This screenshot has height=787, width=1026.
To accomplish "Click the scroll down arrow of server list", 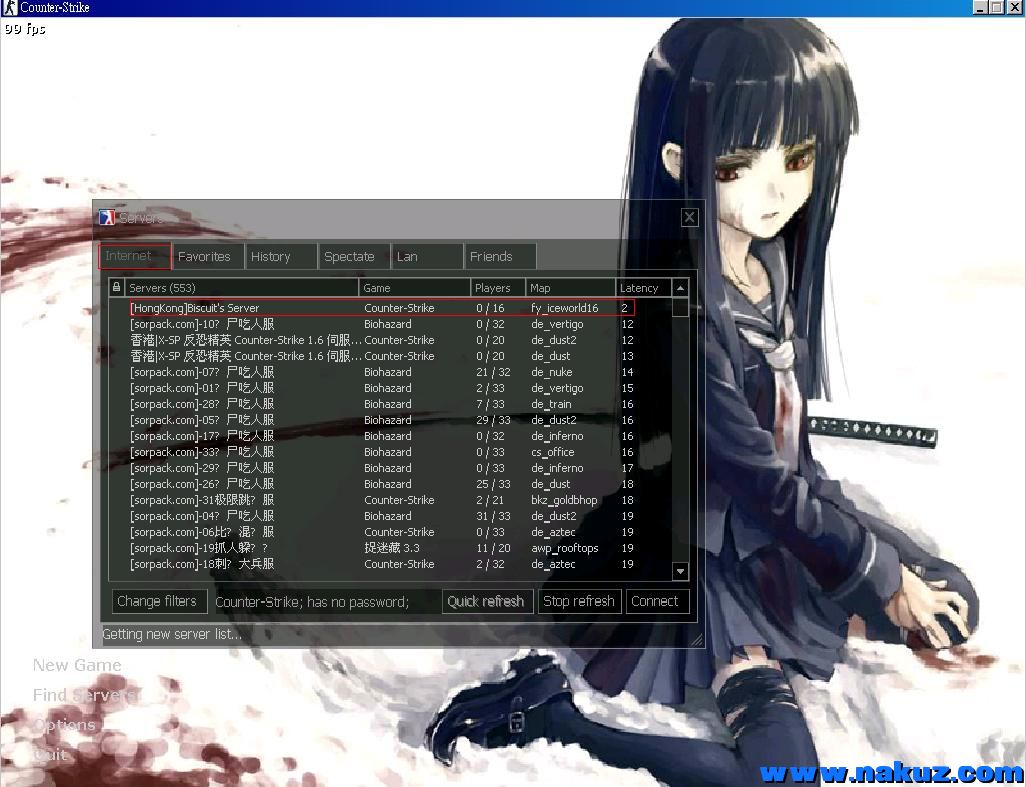I will (680, 571).
